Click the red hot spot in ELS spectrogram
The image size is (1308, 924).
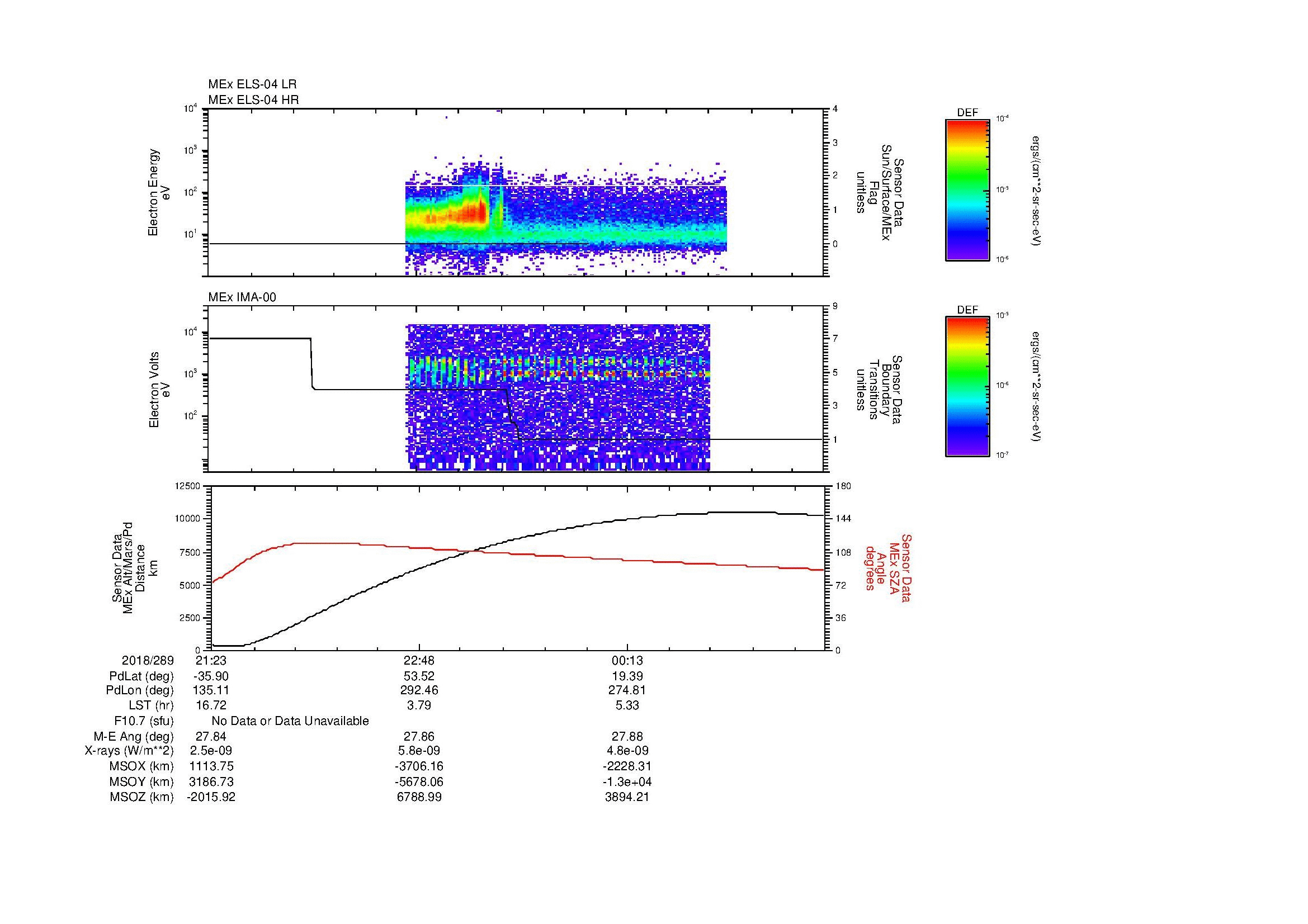(474, 214)
